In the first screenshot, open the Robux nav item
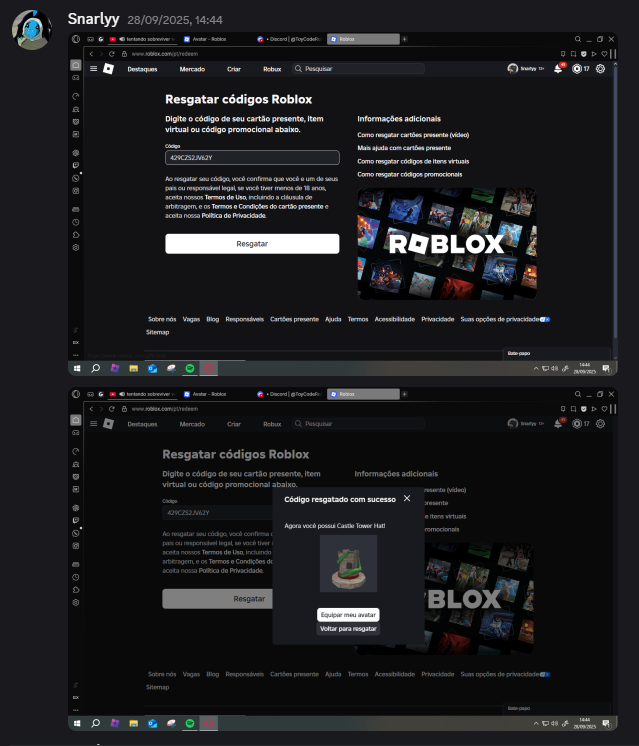This screenshot has height=746, width=639. click(x=272, y=69)
